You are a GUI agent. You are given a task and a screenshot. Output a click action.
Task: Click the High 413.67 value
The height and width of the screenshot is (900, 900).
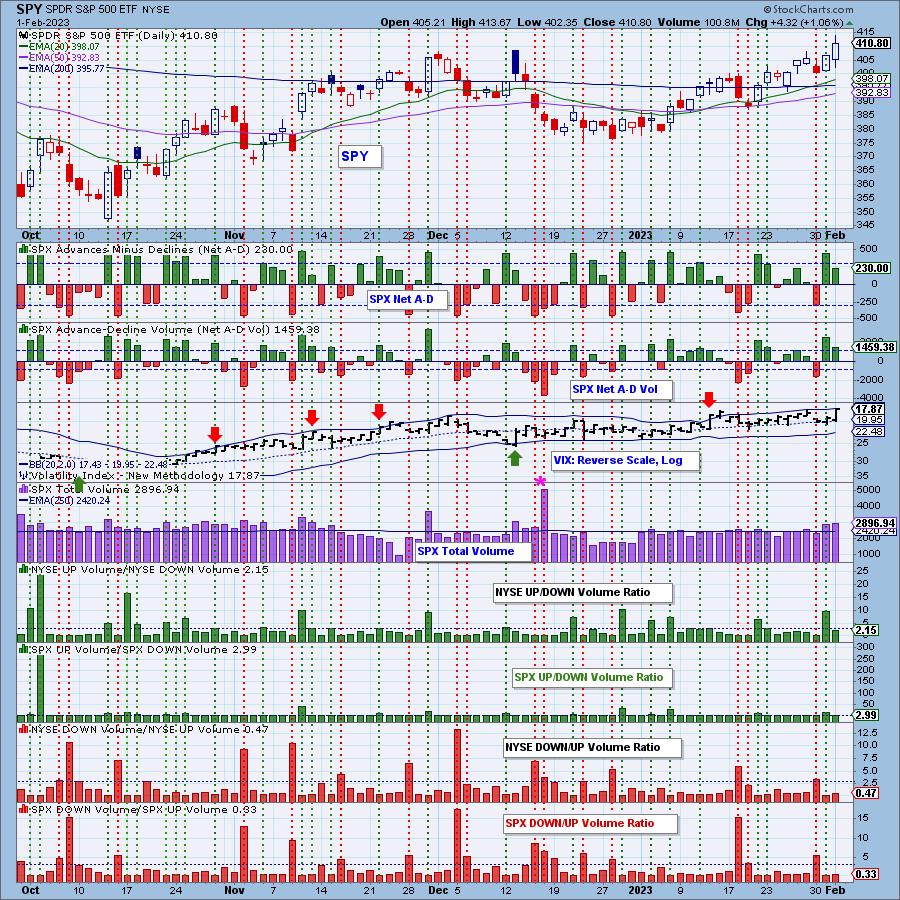click(x=481, y=22)
